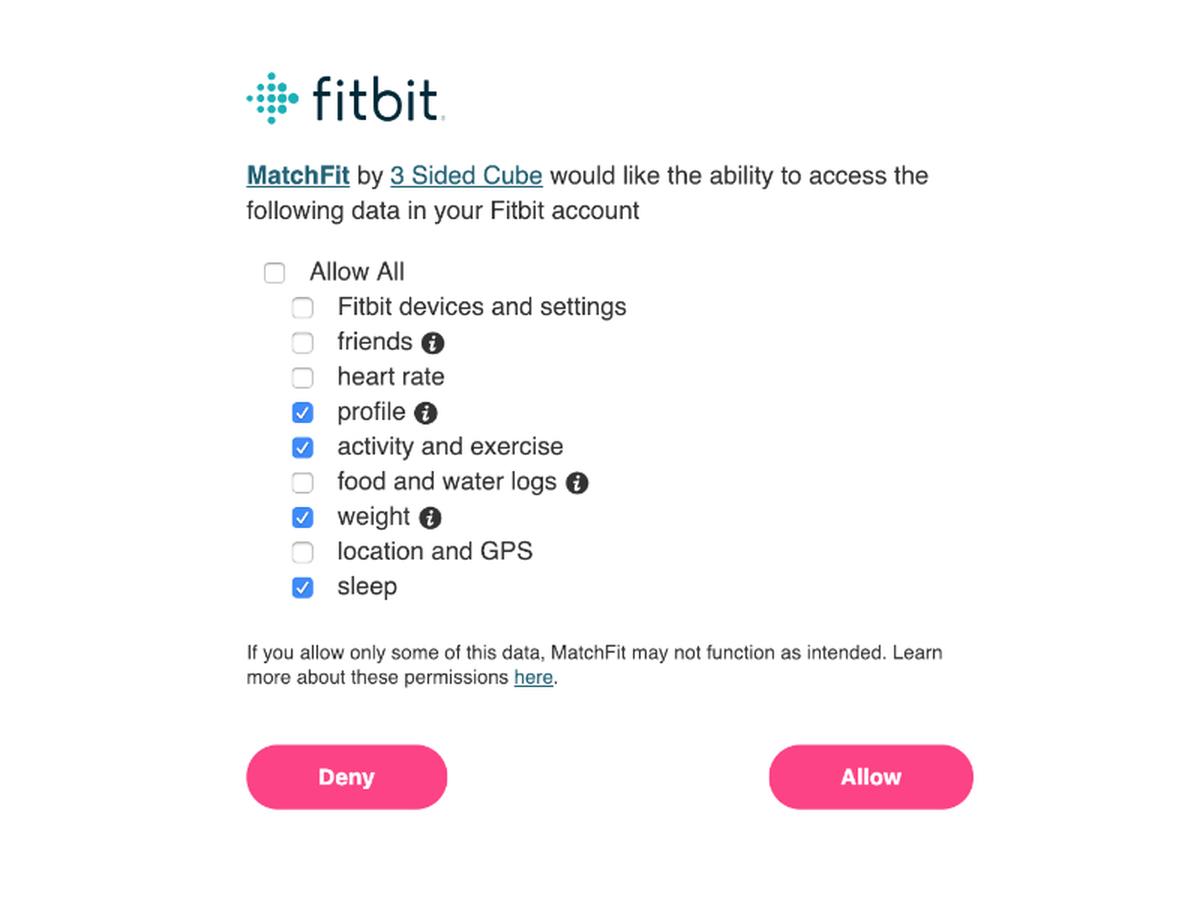Viewport: 1200px width, 900px height.
Task: Click the Deny button
Action: 347,777
